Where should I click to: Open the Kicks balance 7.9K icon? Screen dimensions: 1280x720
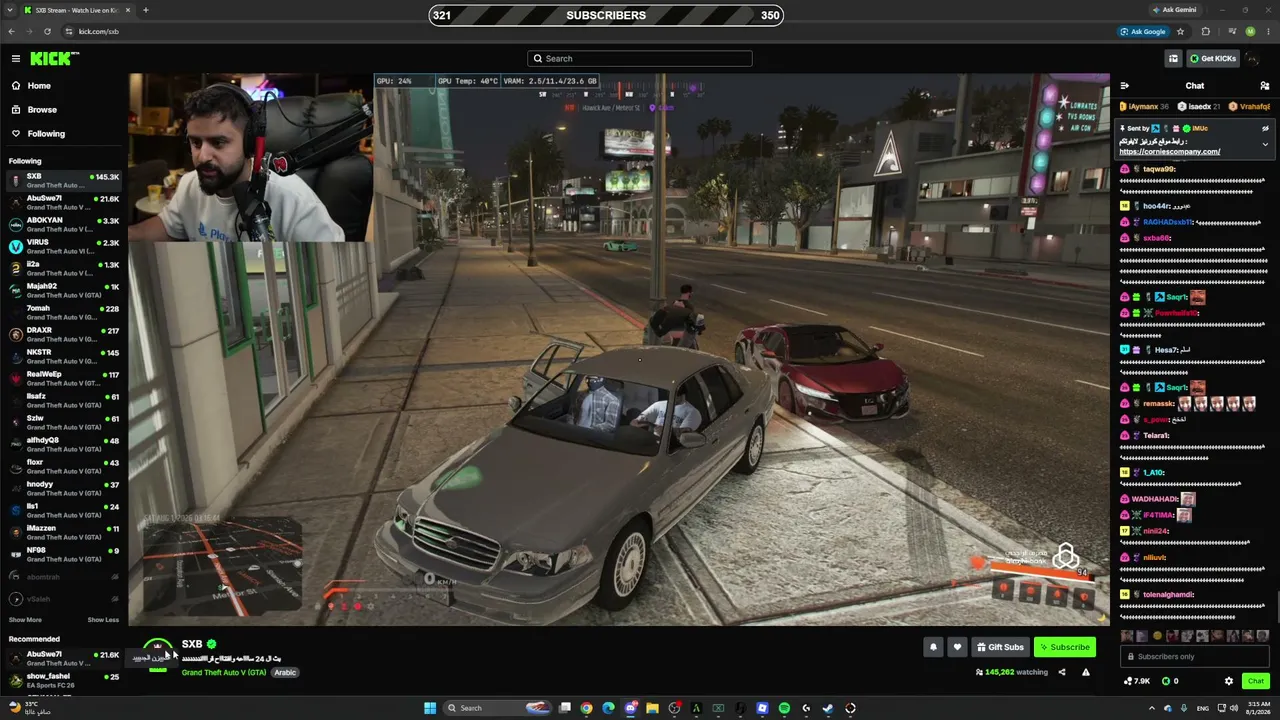1137,681
